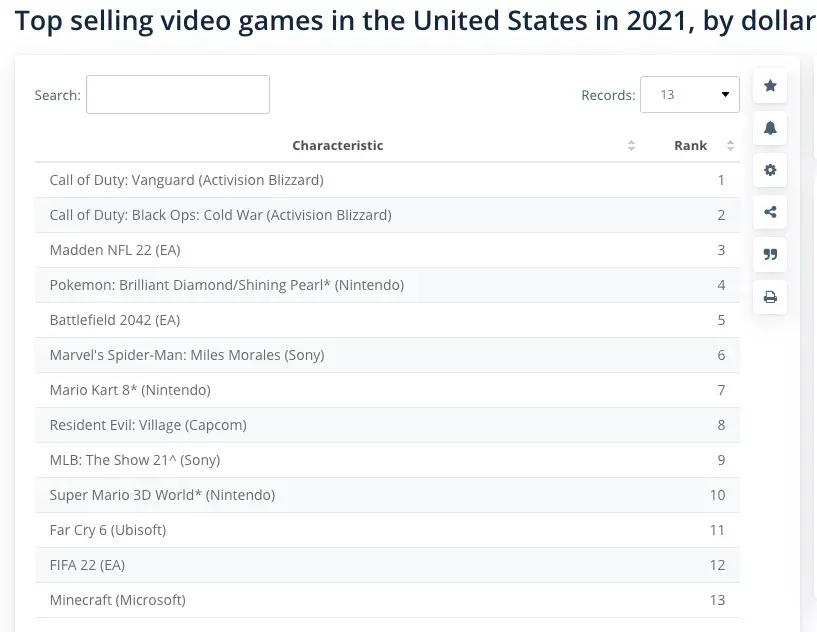Select the Resident Evil: Village row
Viewport: 817px width, 632px height.
(x=148, y=425)
